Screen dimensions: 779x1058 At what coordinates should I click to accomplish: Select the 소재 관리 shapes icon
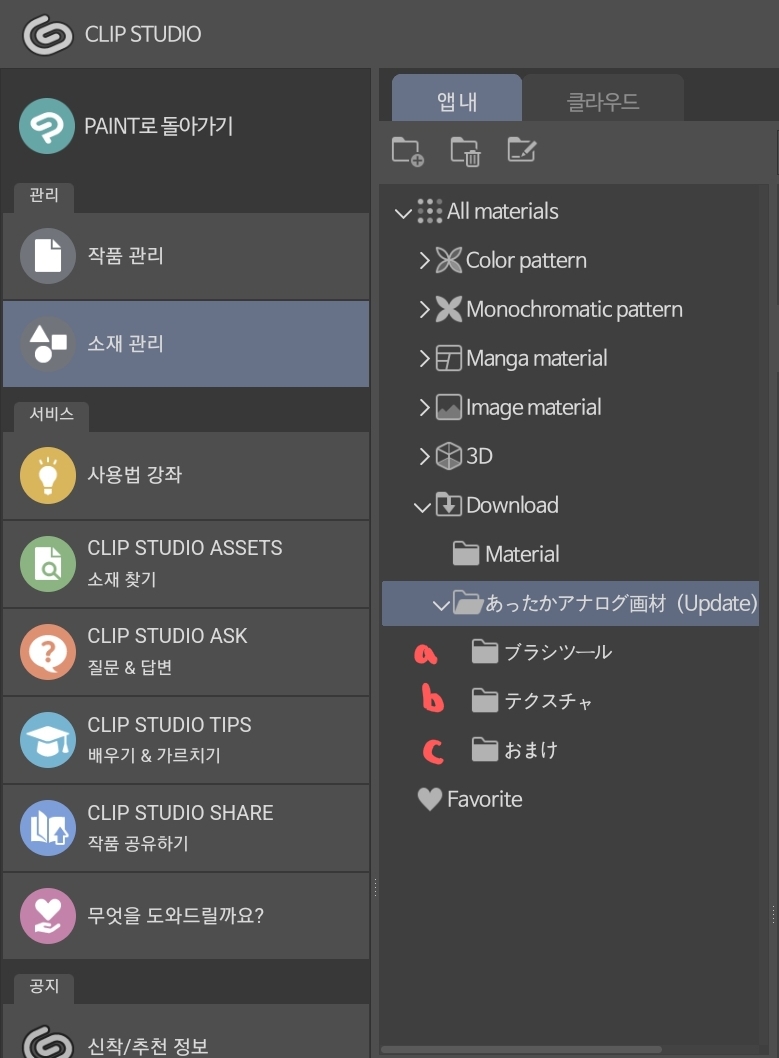47,343
